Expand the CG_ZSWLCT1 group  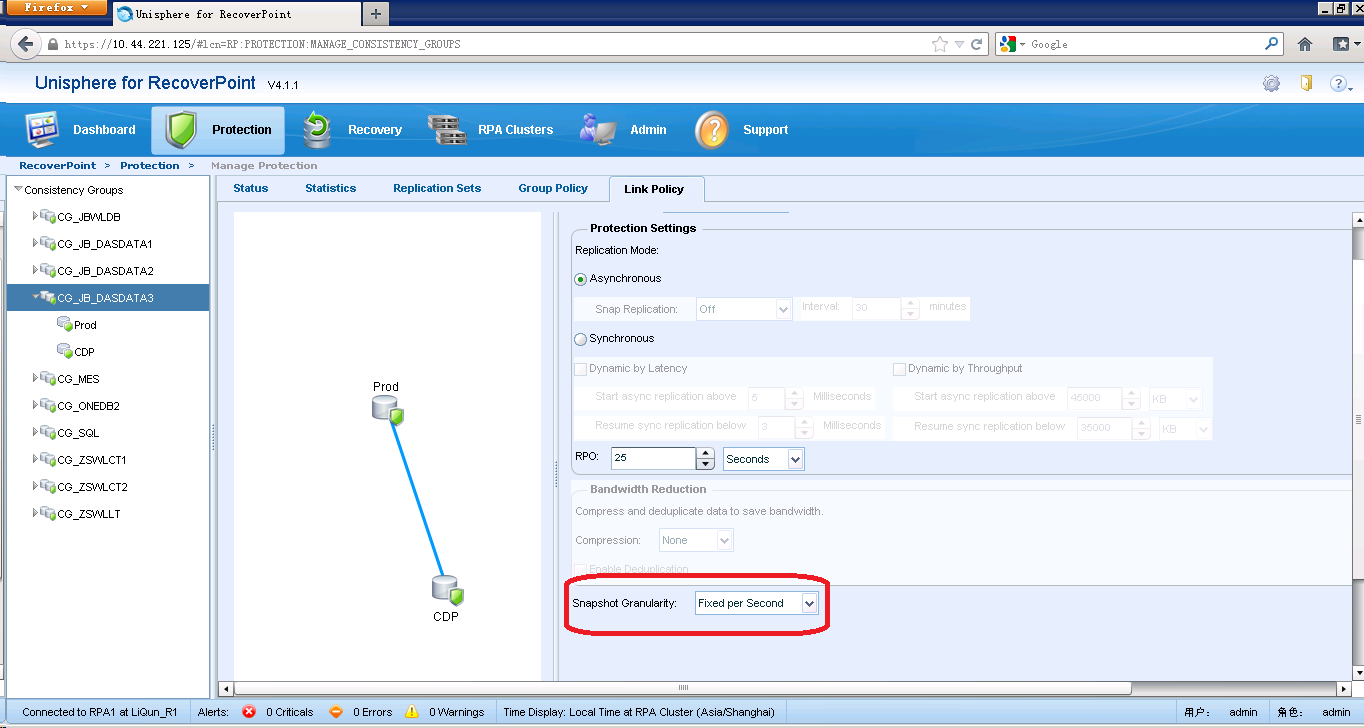coord(36,459)
